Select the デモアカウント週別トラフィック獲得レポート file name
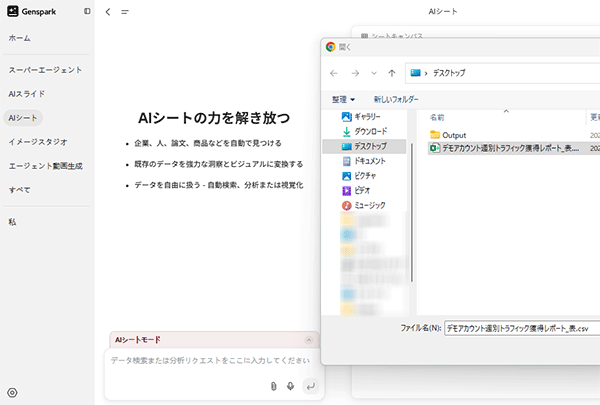Viewport: 600px width, 405px height. pyautogui.click(x=510, y=148)
